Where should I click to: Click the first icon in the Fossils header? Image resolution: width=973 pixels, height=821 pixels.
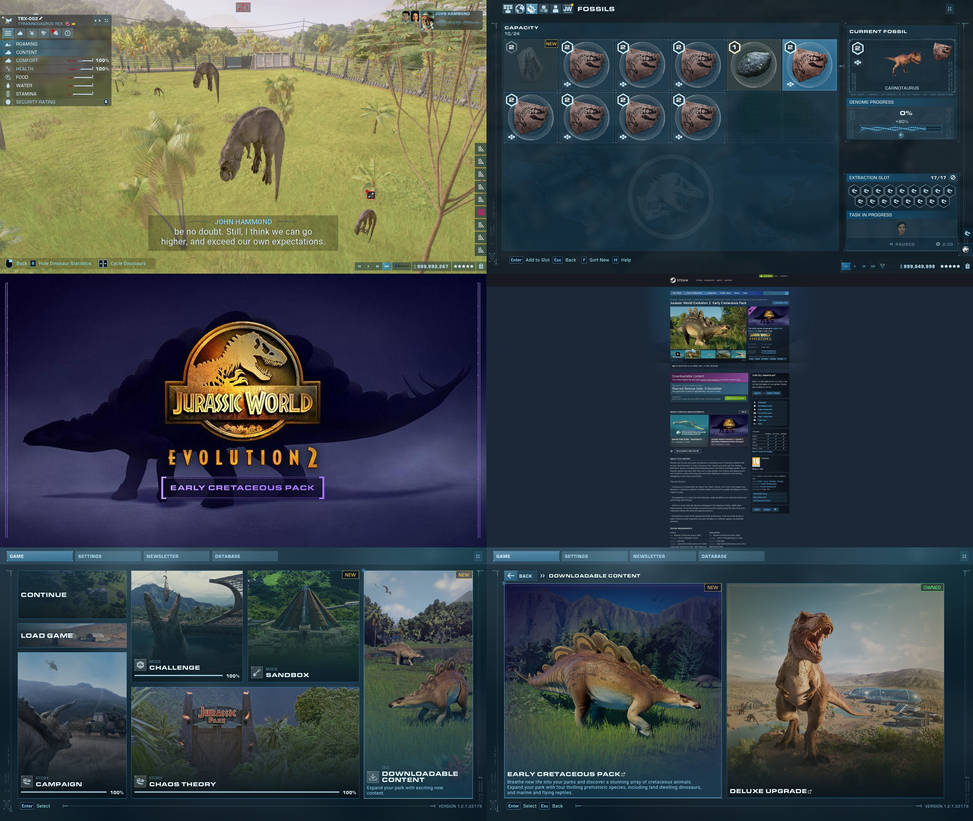(508, 9)
